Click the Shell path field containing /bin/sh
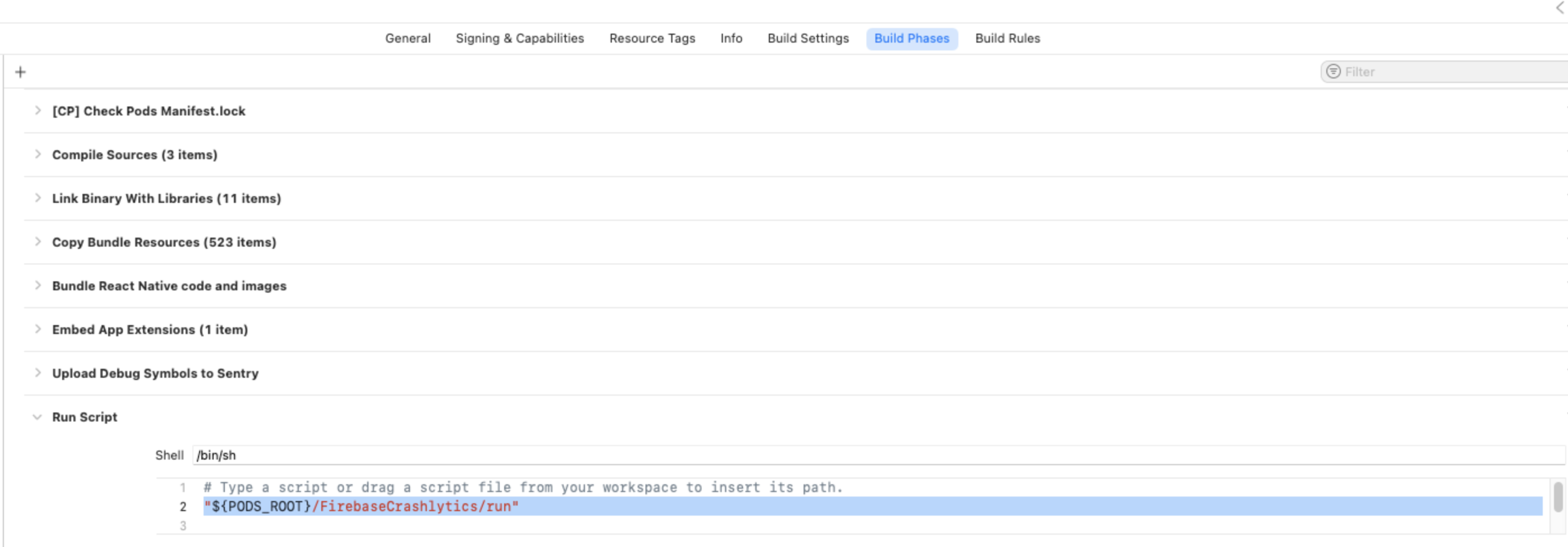1568x547 pixels. (x=878, y=455)
